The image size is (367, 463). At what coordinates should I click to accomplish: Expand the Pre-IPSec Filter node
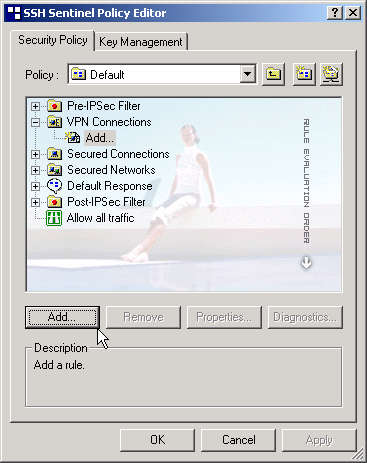click(x=35, y=106)
